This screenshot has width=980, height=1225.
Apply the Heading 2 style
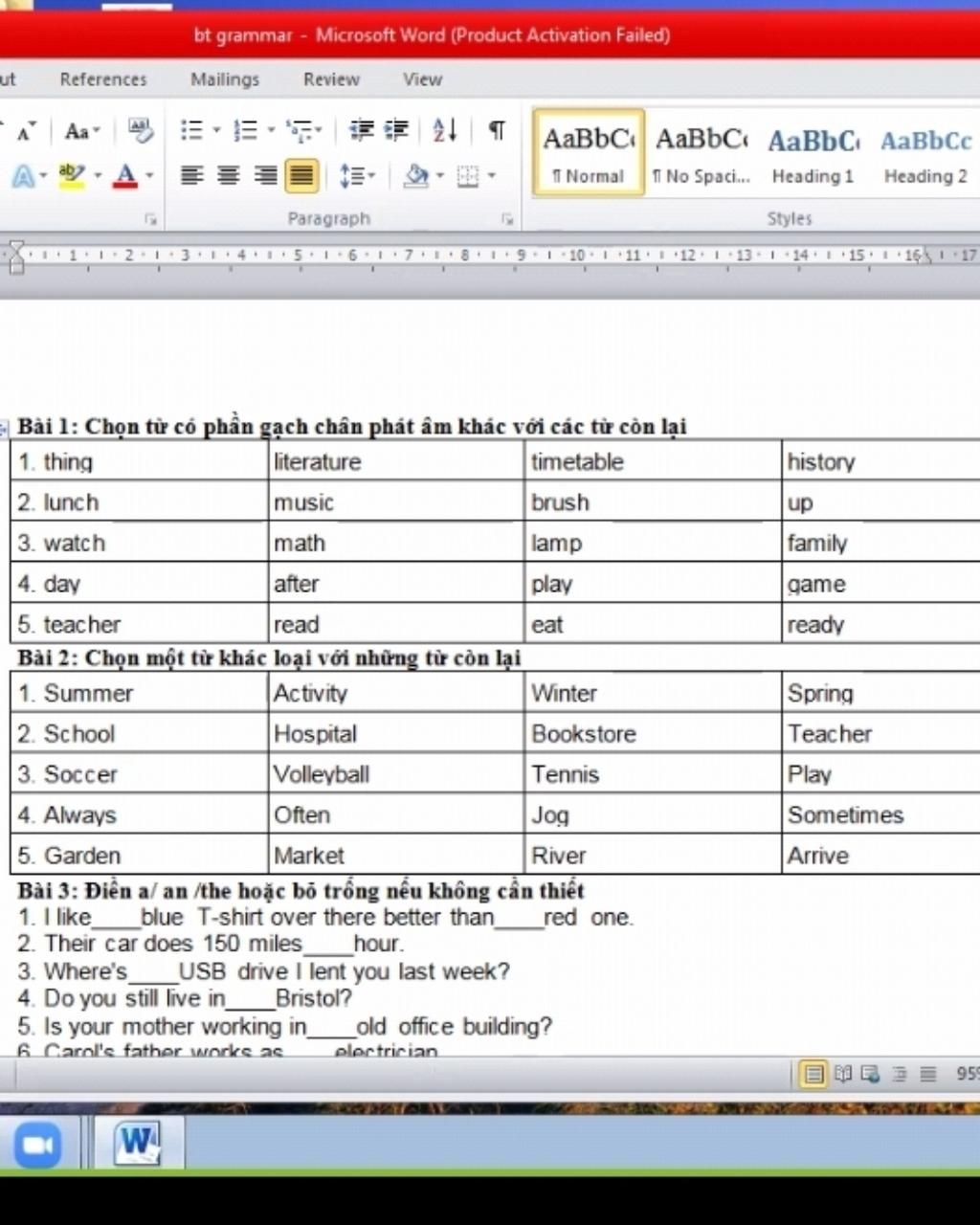click(925, 153)
